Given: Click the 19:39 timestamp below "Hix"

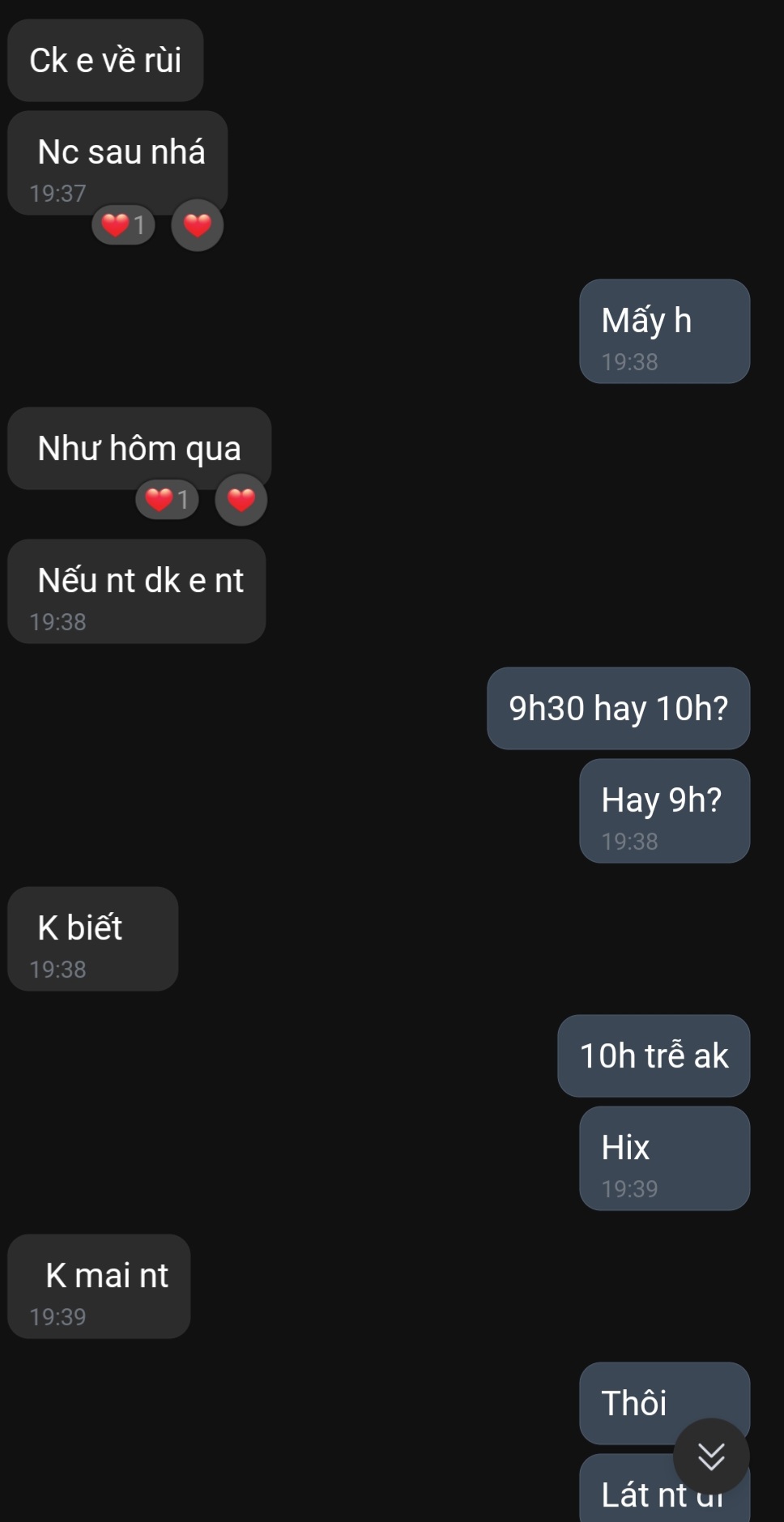Looking at the screenshot, I should pyautogui.click(x=629, y=1189).
